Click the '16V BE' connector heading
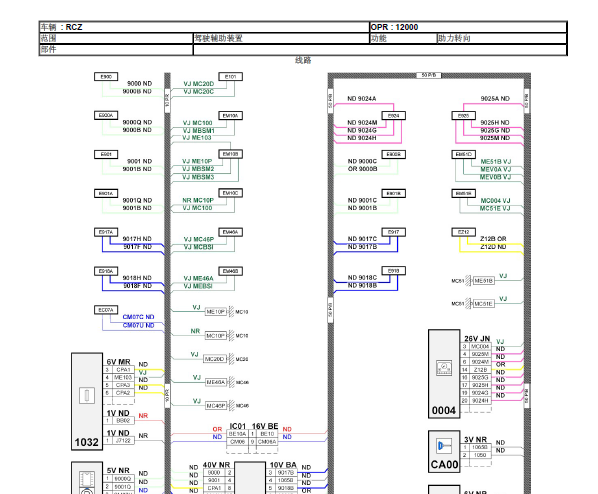The height and width of the screenshot is (494, 598). [265, 426]
